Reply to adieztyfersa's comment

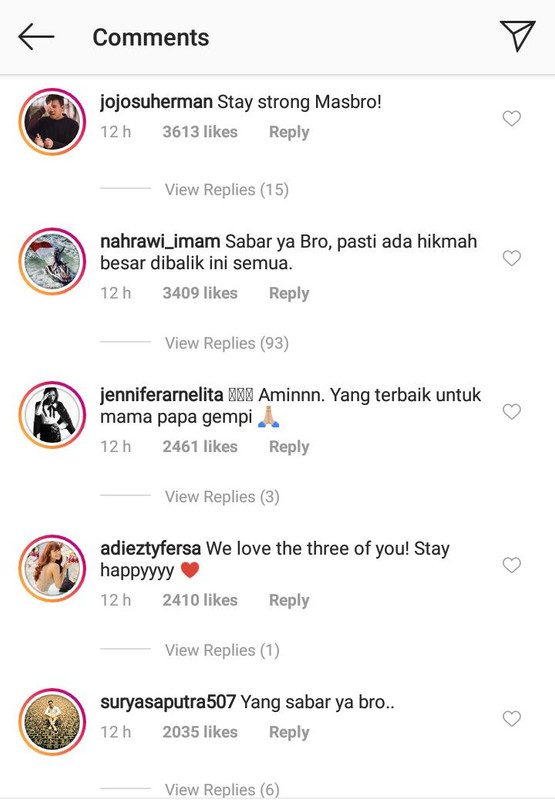point(289,601)
